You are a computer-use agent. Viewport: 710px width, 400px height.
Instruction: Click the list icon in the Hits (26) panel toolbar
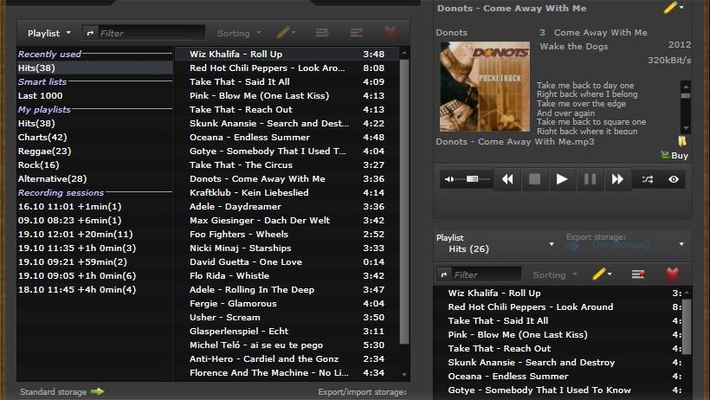click(x=638, y=274)
